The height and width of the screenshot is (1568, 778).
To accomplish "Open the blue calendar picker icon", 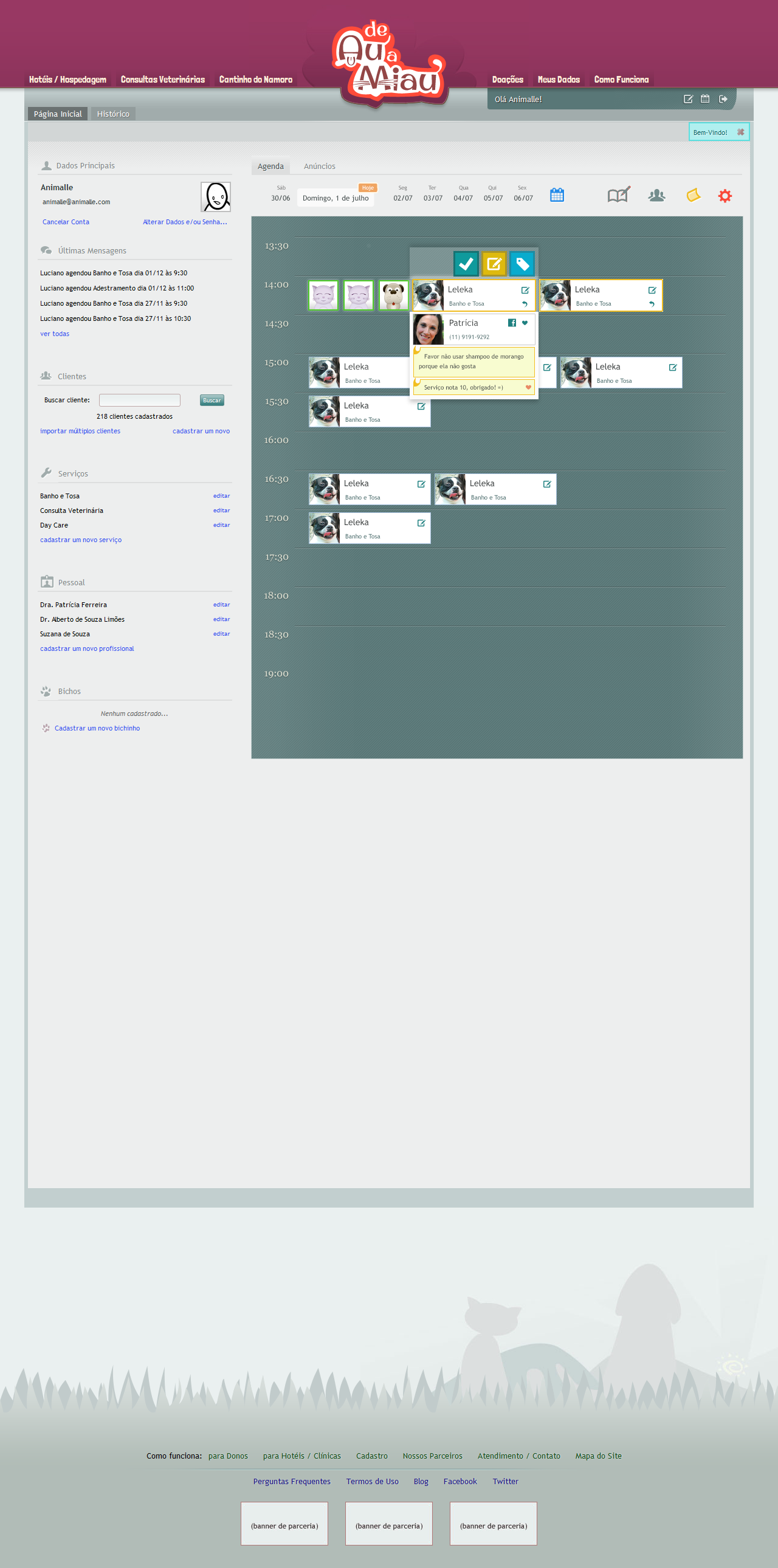I will click(x=556, y=194).
